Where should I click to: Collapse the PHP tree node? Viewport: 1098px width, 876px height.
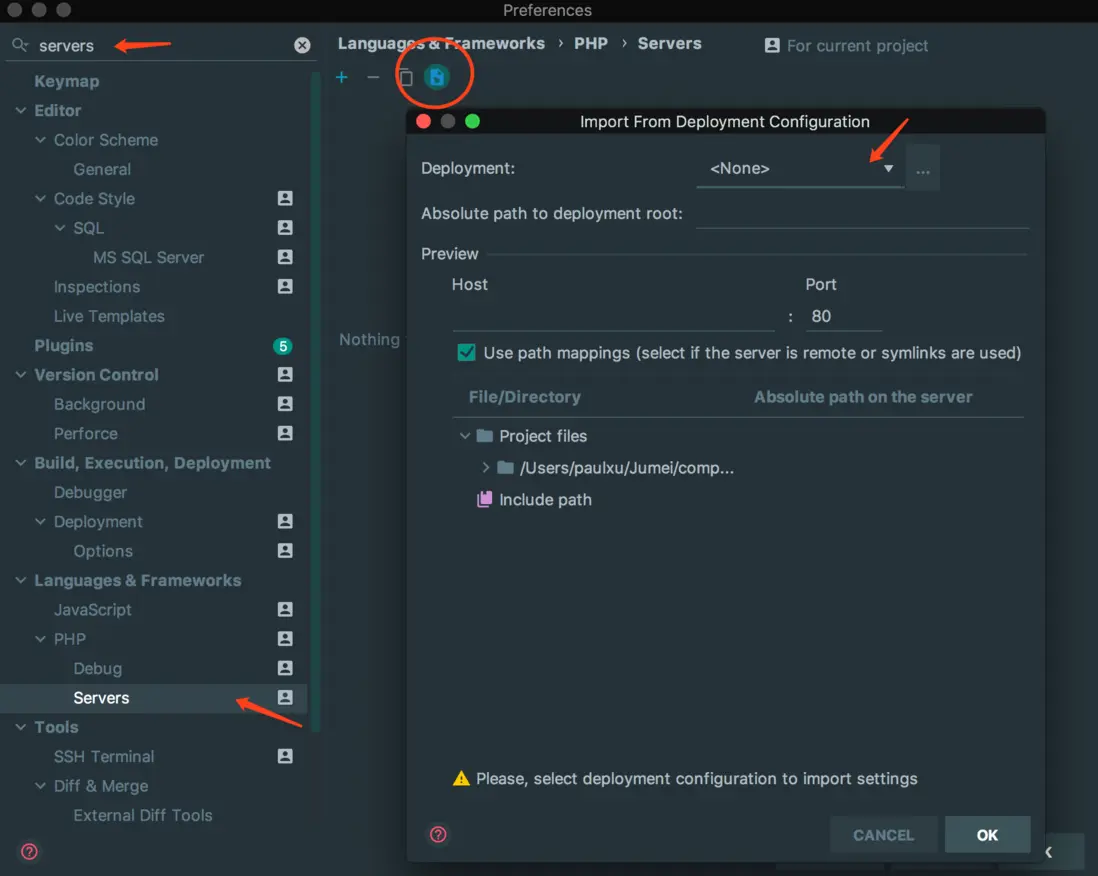[41, 639]
